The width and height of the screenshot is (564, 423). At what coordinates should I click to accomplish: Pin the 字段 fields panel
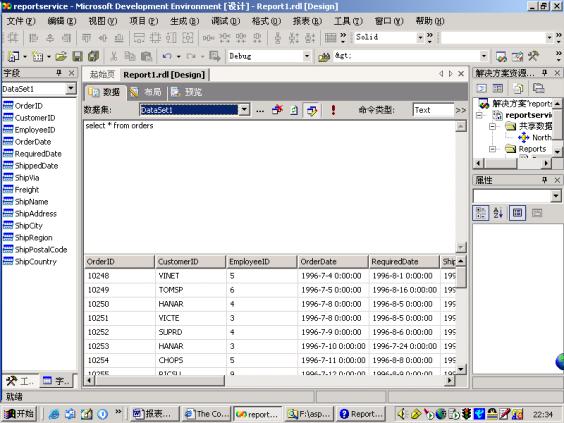59,73
